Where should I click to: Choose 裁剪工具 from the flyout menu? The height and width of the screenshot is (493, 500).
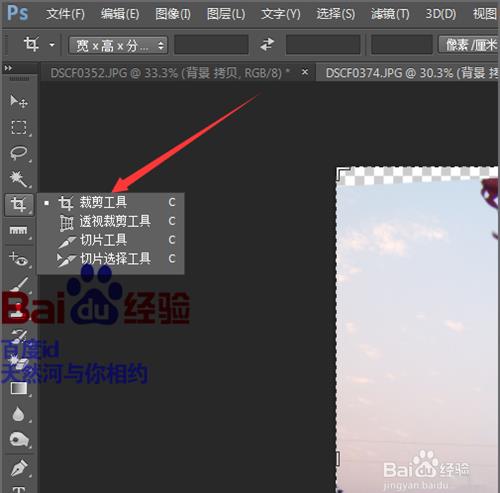[110, 202]
